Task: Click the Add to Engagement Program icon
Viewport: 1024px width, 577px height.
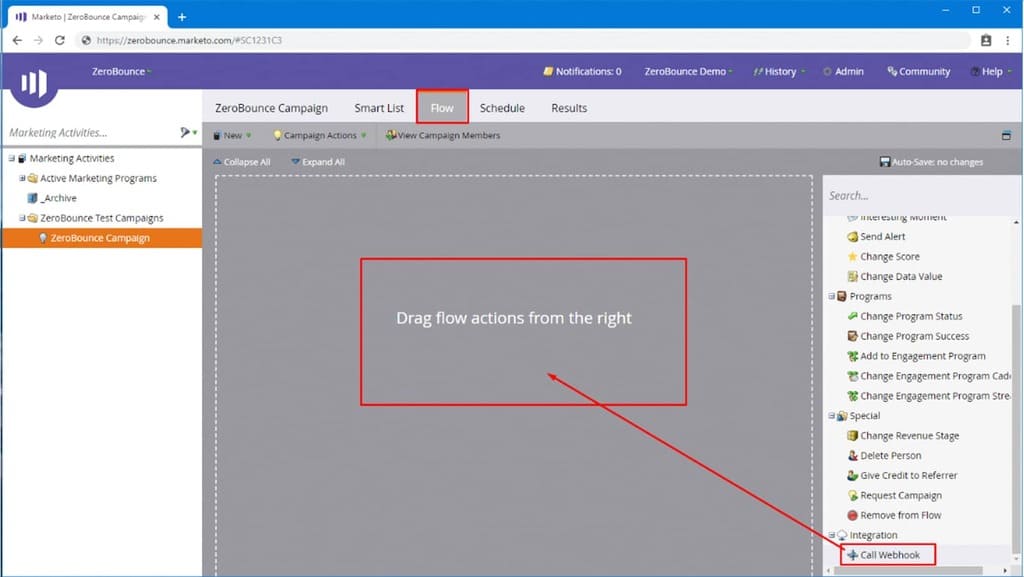Action: (x=852, y=356)
